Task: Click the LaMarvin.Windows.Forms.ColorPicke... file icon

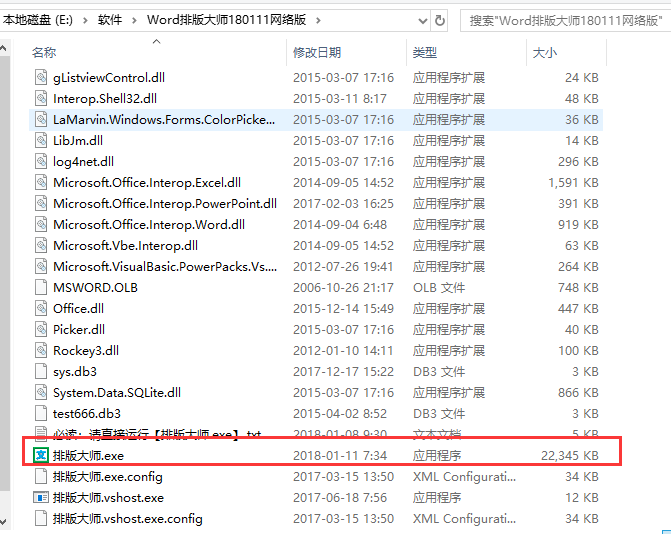Action: click(x=41, y=119)
